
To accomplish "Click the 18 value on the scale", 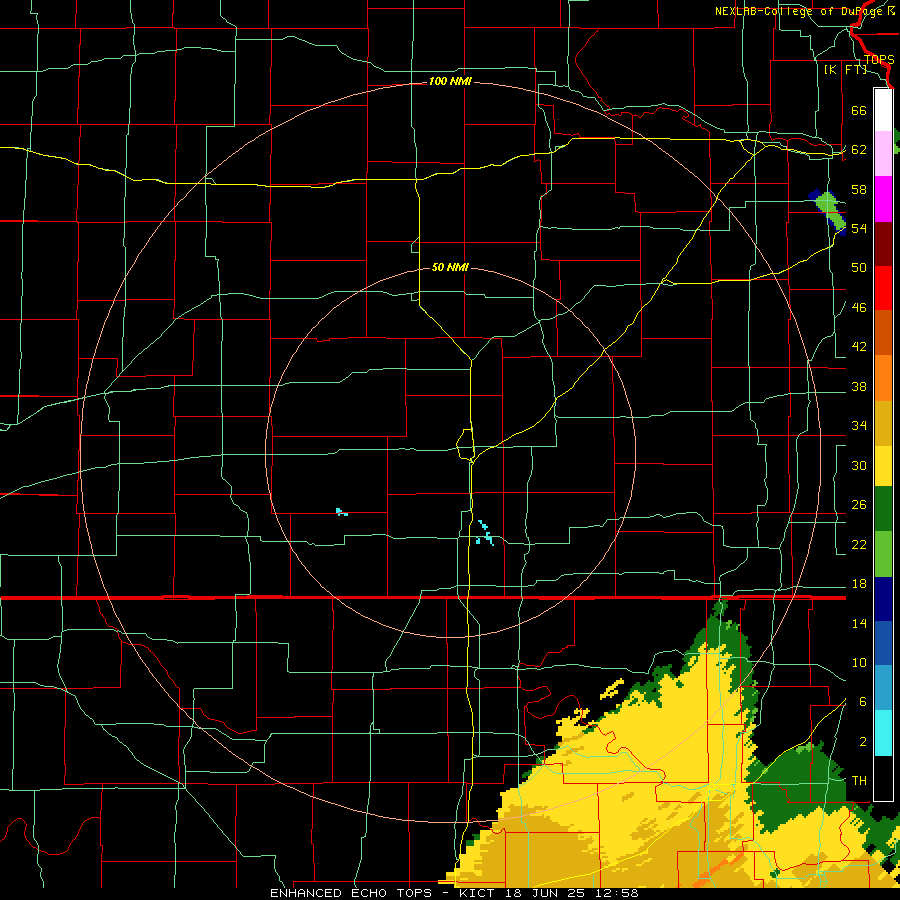I will tap(859, 584).
